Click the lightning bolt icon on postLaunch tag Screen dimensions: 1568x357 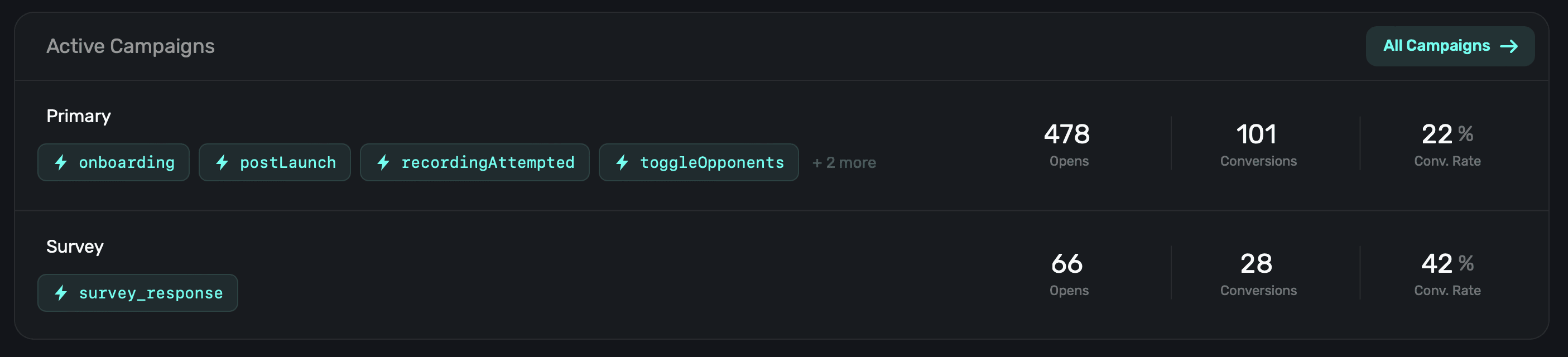pos(222,162)
